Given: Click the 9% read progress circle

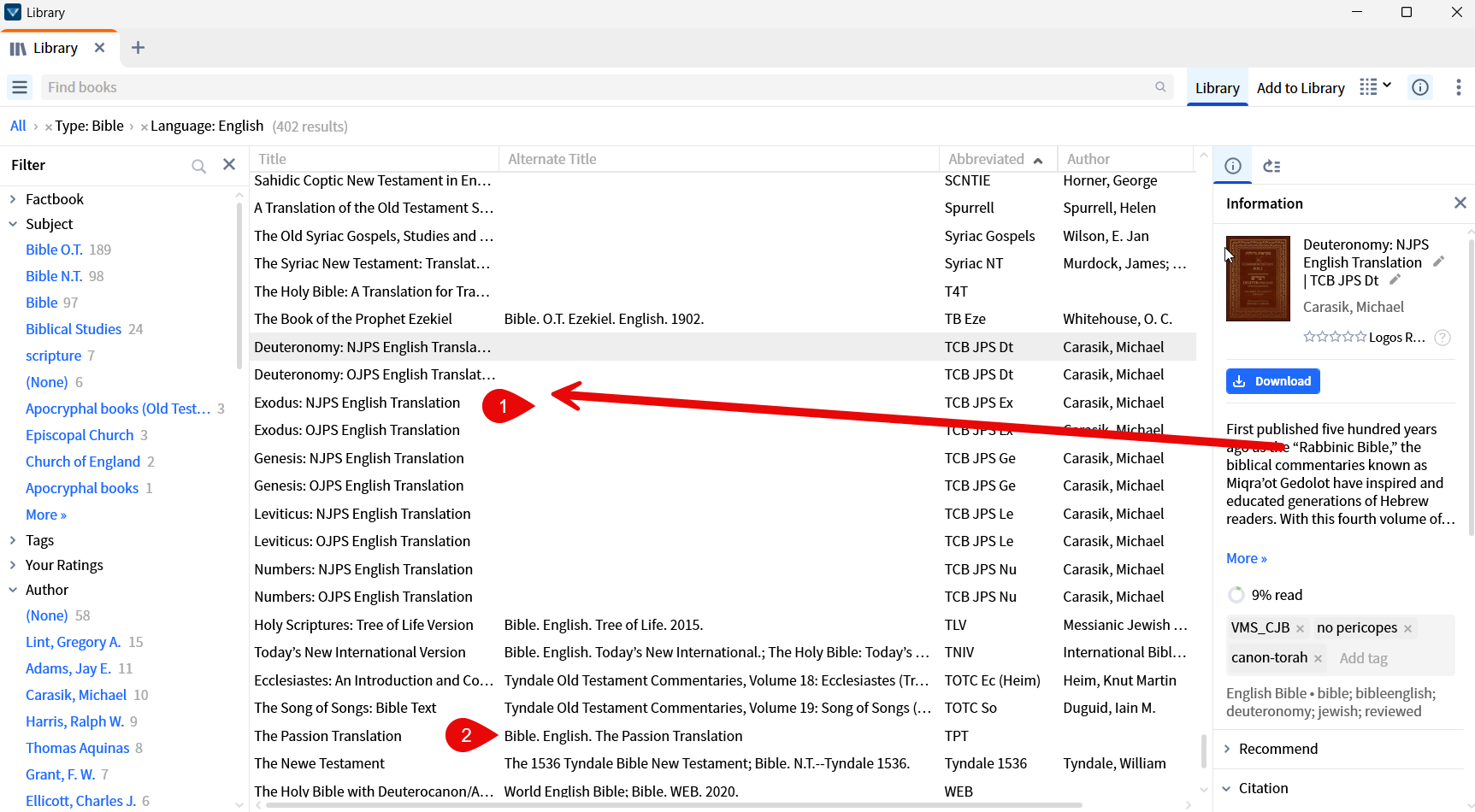Looking at the screenshot, I should [x=1236, y=595].
